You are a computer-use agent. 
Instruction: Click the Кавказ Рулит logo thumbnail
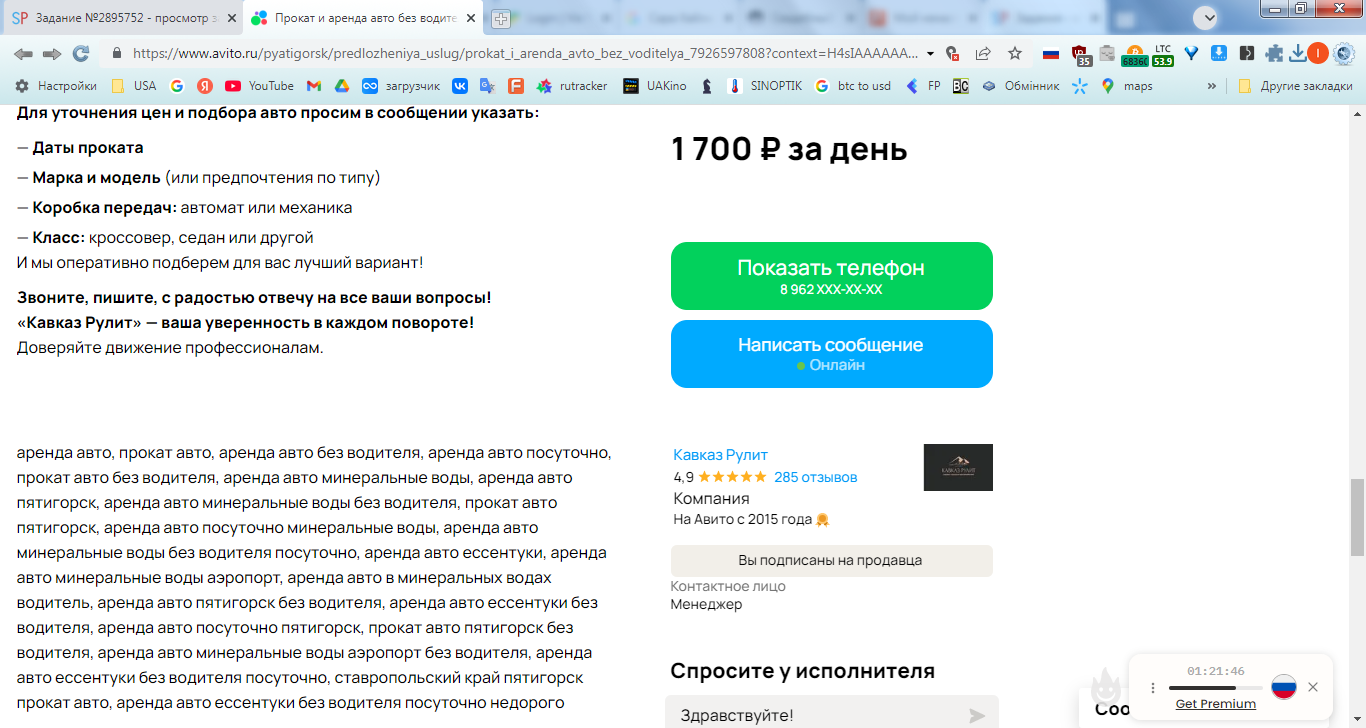[x=958, y=467]
